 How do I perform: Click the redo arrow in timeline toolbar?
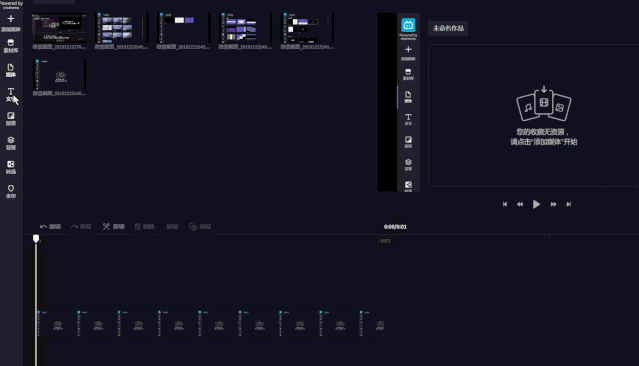pyautogui.click(x=74, y=226)
